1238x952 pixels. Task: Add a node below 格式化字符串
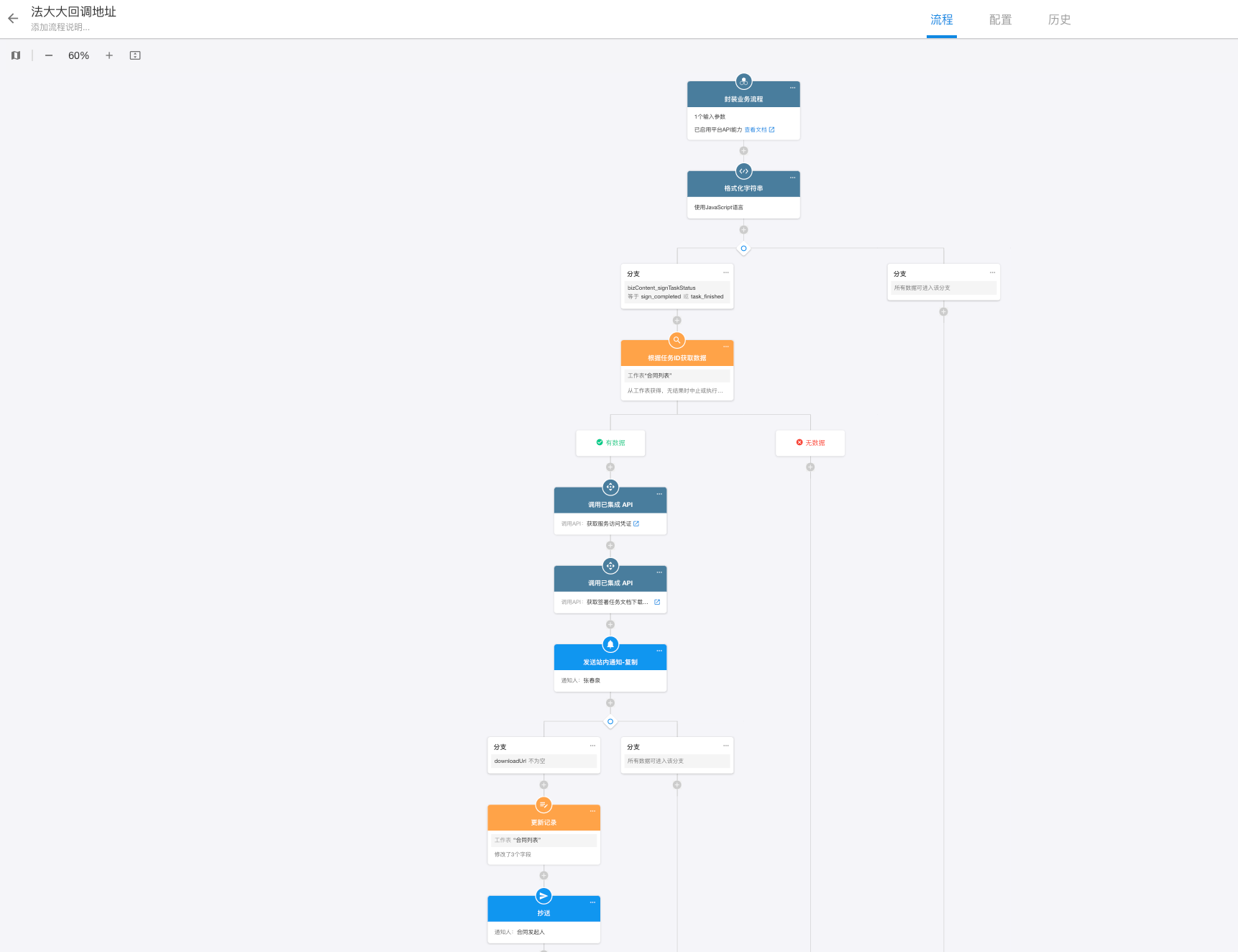click(x=743, y=230)
